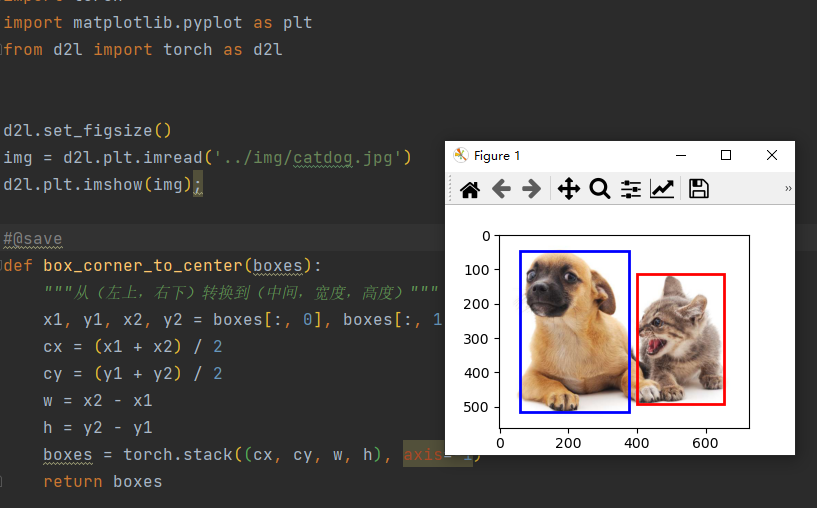Viewport: 817px width, 508px height.
Task: Click the fold marker at return boxes
Action: 2,481
